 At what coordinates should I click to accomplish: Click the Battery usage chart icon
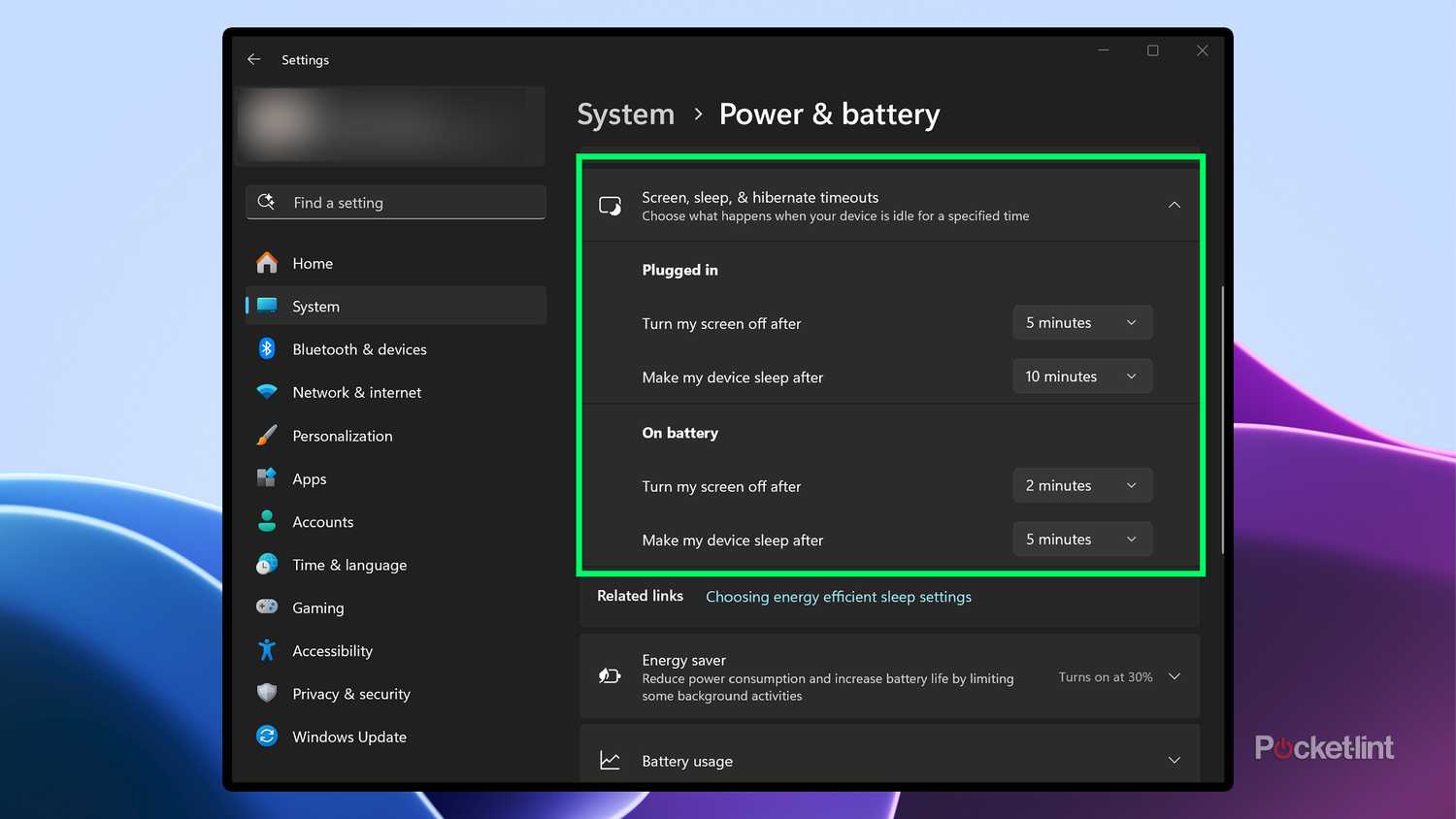coord(610,760)
